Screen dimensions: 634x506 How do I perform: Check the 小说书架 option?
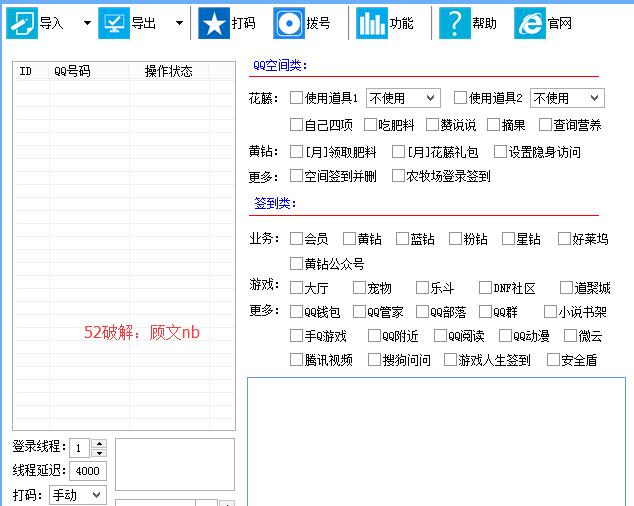(550, 312)
